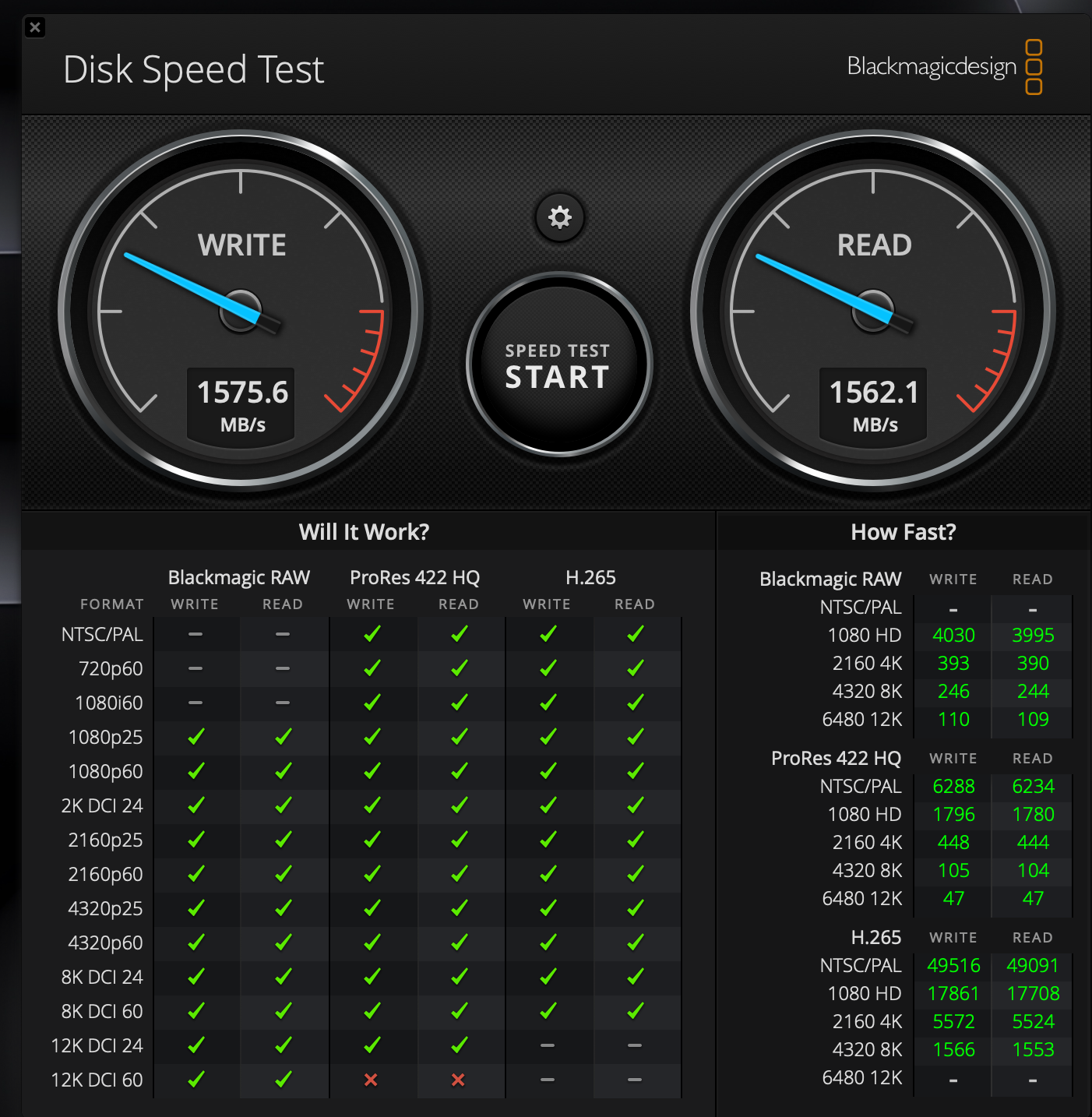Select the 2K DCI 24 format label

tap(102, 805)
